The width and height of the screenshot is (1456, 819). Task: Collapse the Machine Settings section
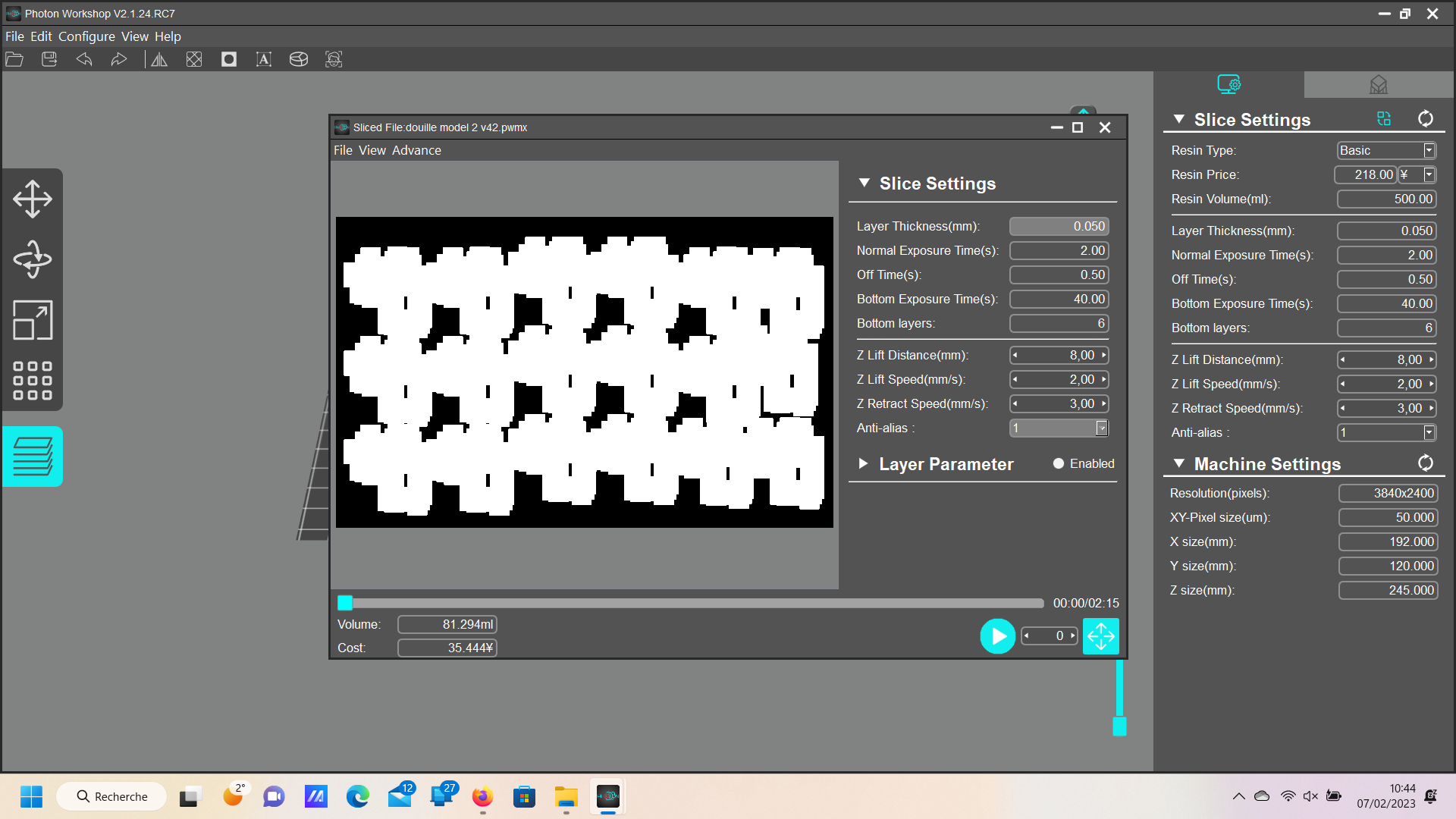(x=1179, y=463)
